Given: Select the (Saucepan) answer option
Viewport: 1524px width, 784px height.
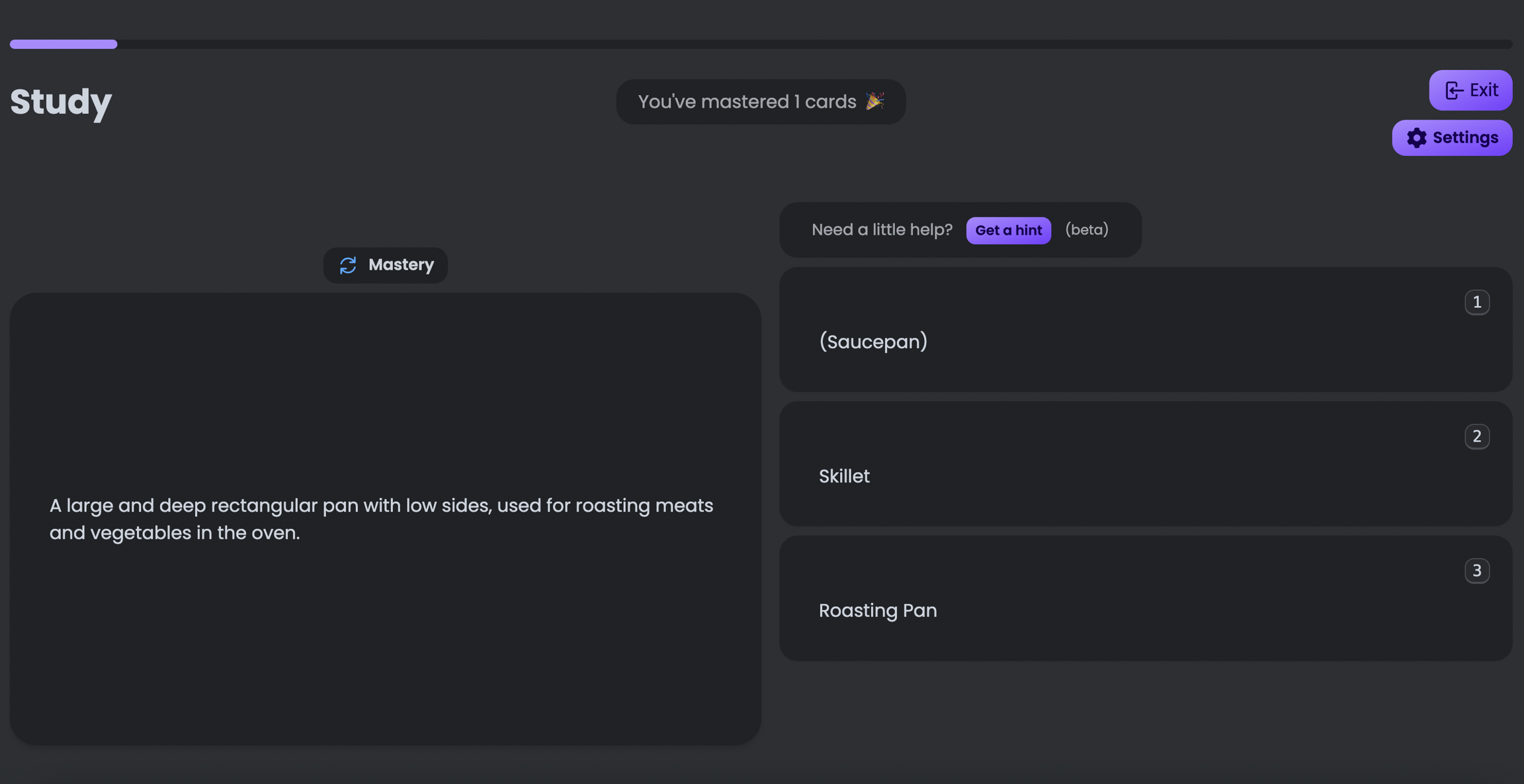Looking at the screenshot, I should [873, 342].
